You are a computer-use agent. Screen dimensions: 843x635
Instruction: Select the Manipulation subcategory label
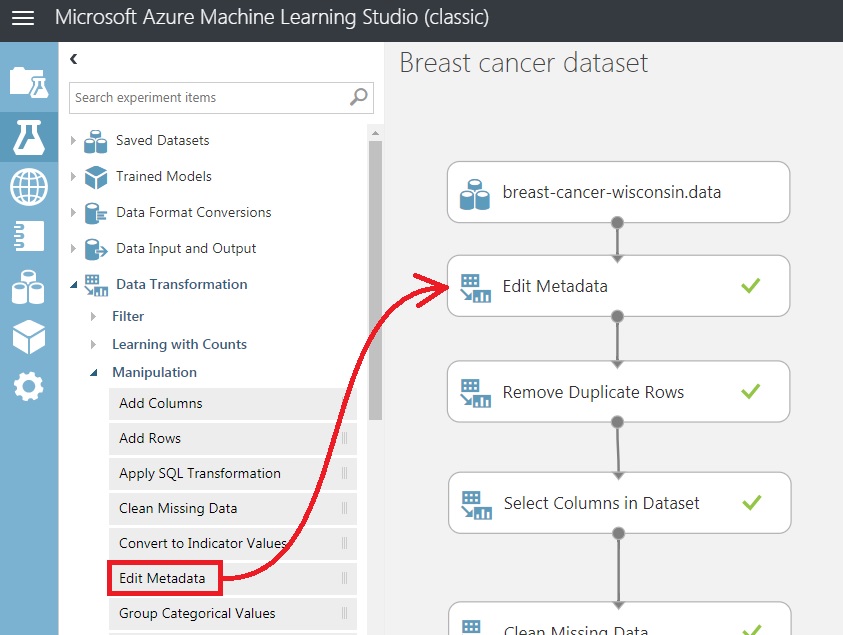[x=154, y=372]
